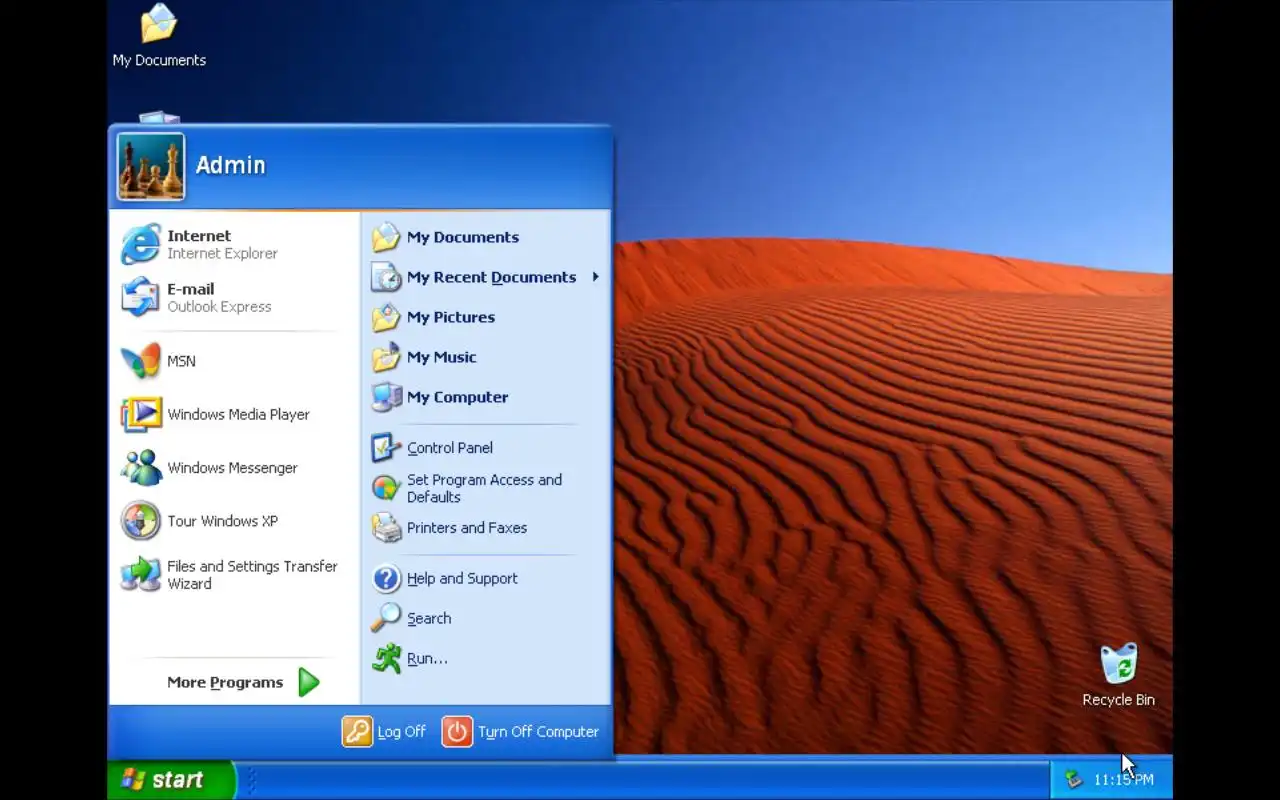The width and height of the screenshot is (1280, 800).
Task: Click the red Turn Off Computer power icon
Action: 457,732
